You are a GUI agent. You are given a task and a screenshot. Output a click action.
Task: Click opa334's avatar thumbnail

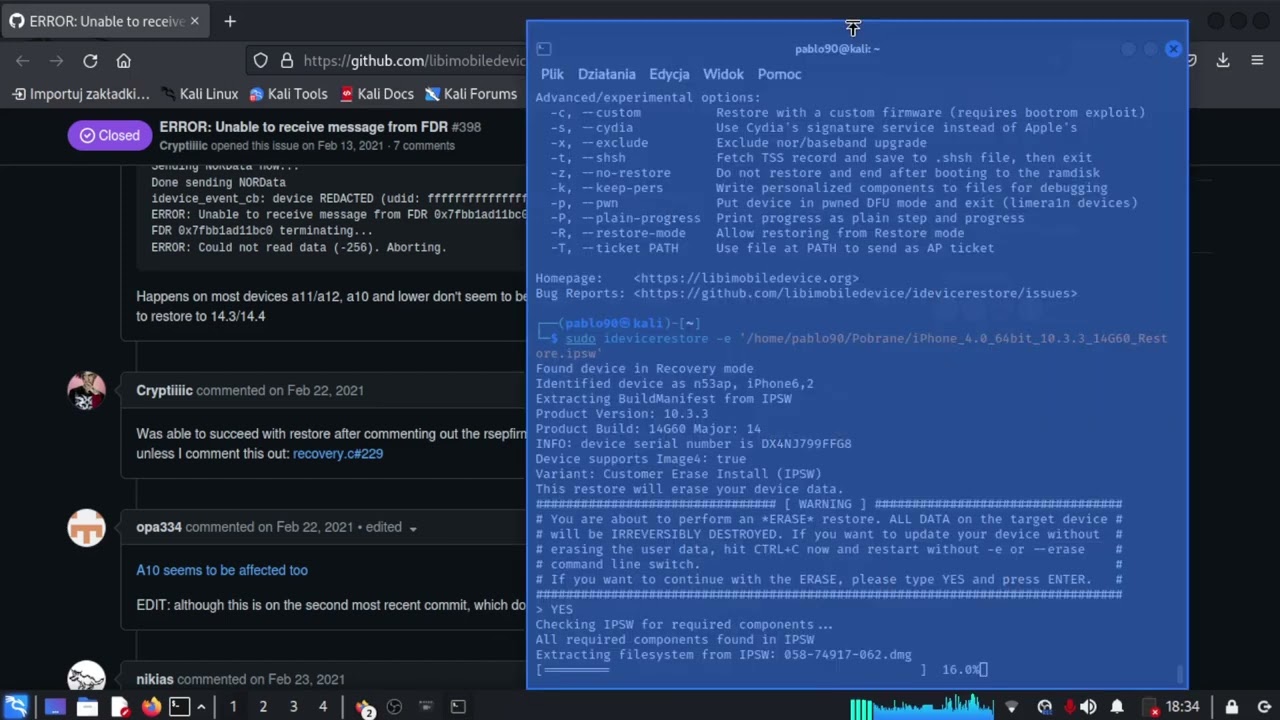(86, 527)
